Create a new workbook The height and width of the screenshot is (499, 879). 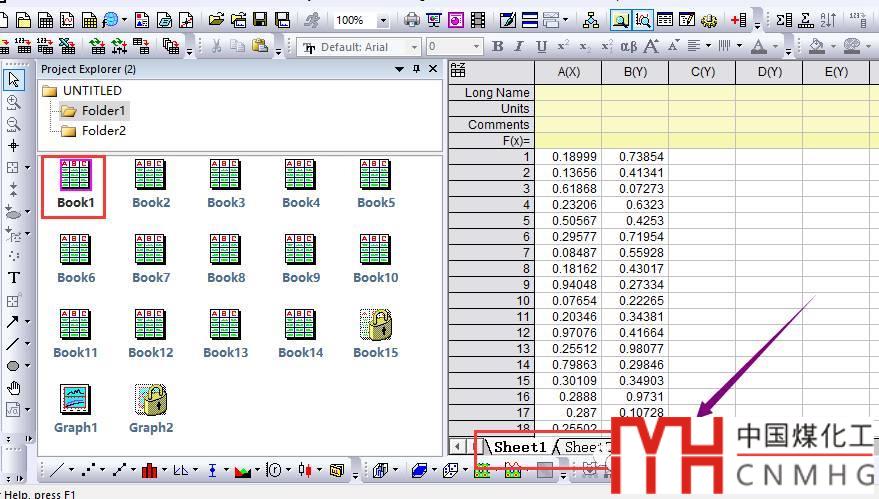click(45, 21)
